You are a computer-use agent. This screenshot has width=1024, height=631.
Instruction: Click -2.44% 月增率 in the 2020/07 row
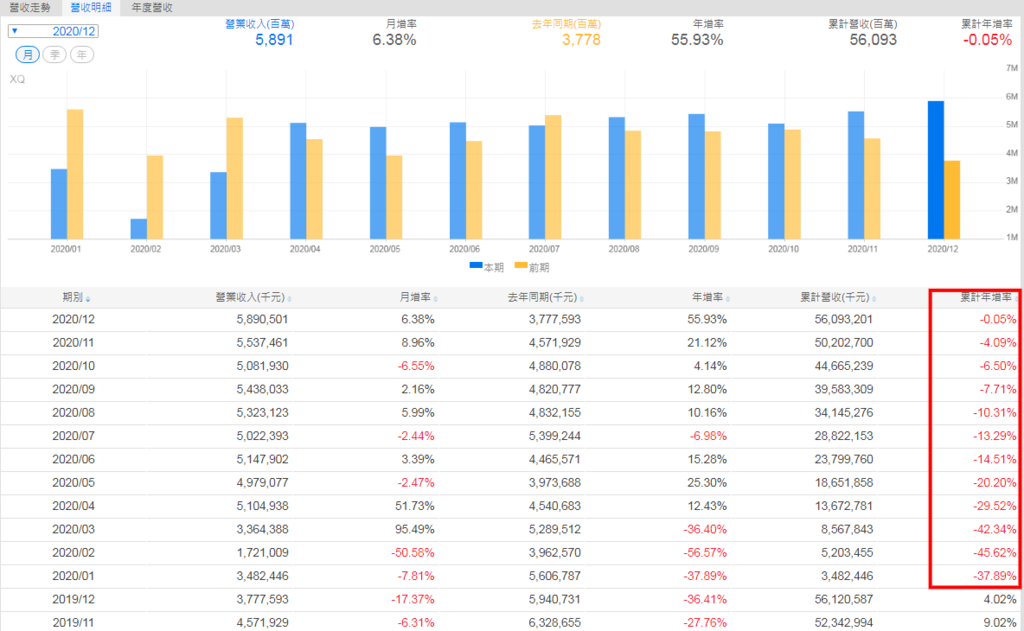coord(416,436)
